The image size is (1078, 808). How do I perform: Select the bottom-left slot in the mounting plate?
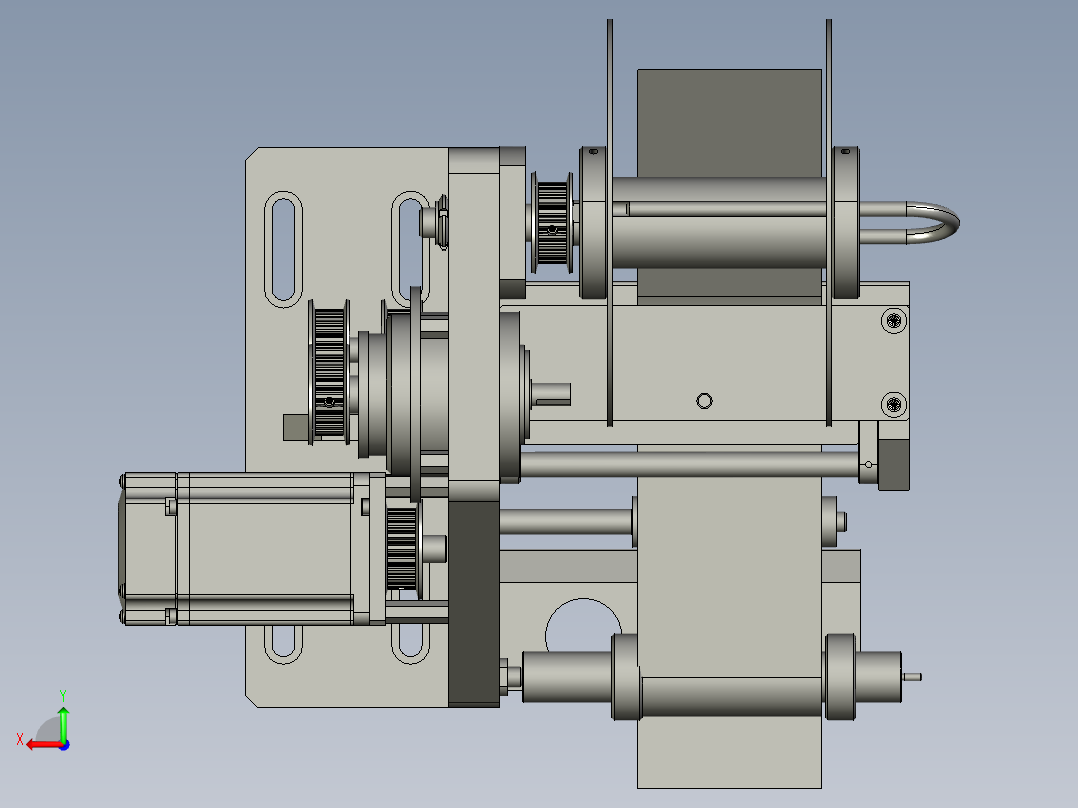[283, 644]
